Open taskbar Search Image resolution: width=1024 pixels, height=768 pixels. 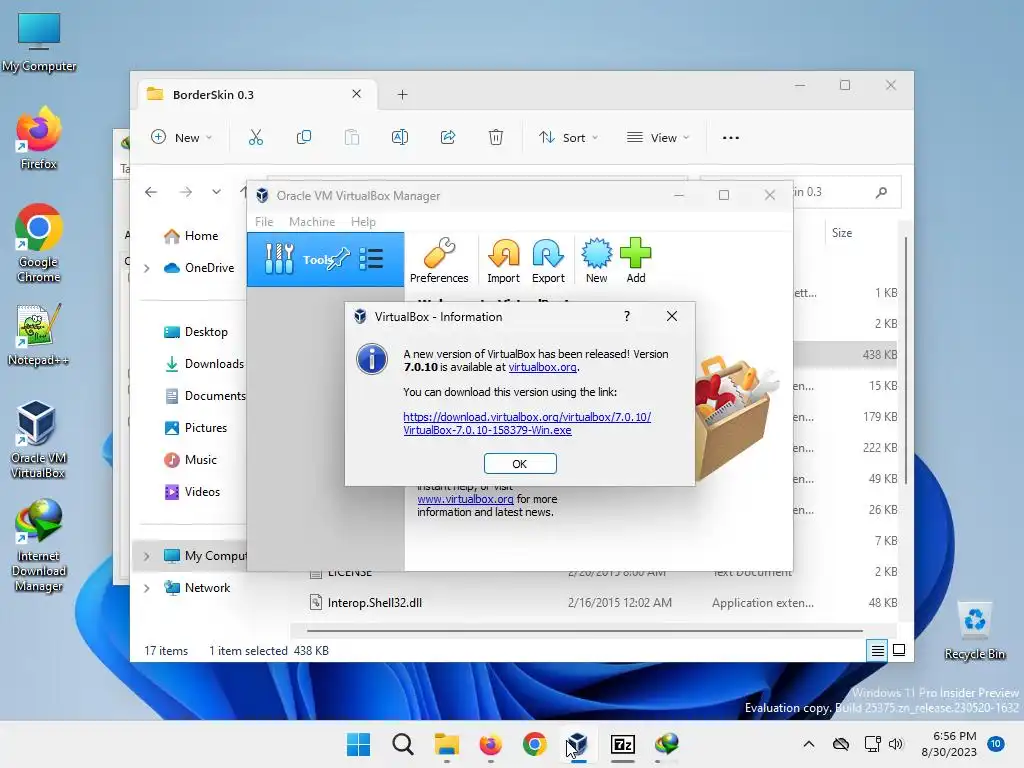pyautogui.click(x=402, y=744)
